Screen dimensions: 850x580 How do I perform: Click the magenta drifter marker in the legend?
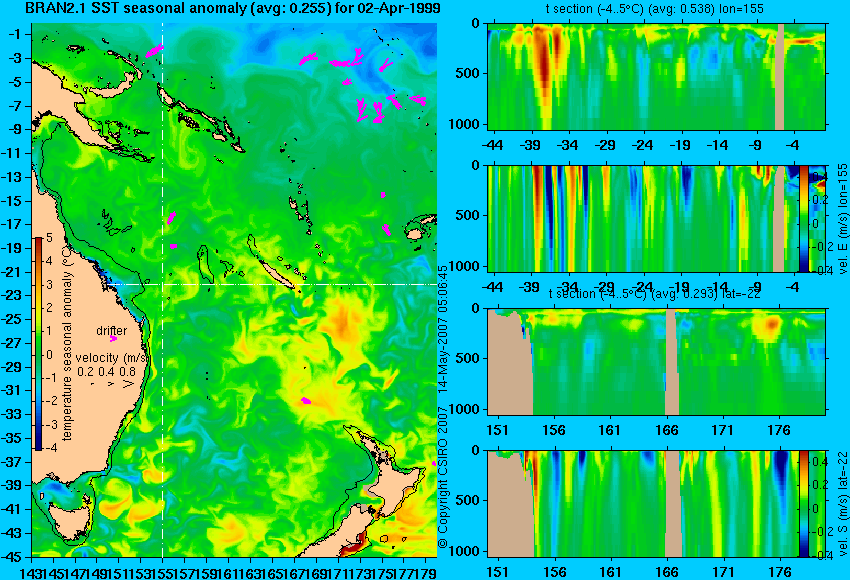113,339
